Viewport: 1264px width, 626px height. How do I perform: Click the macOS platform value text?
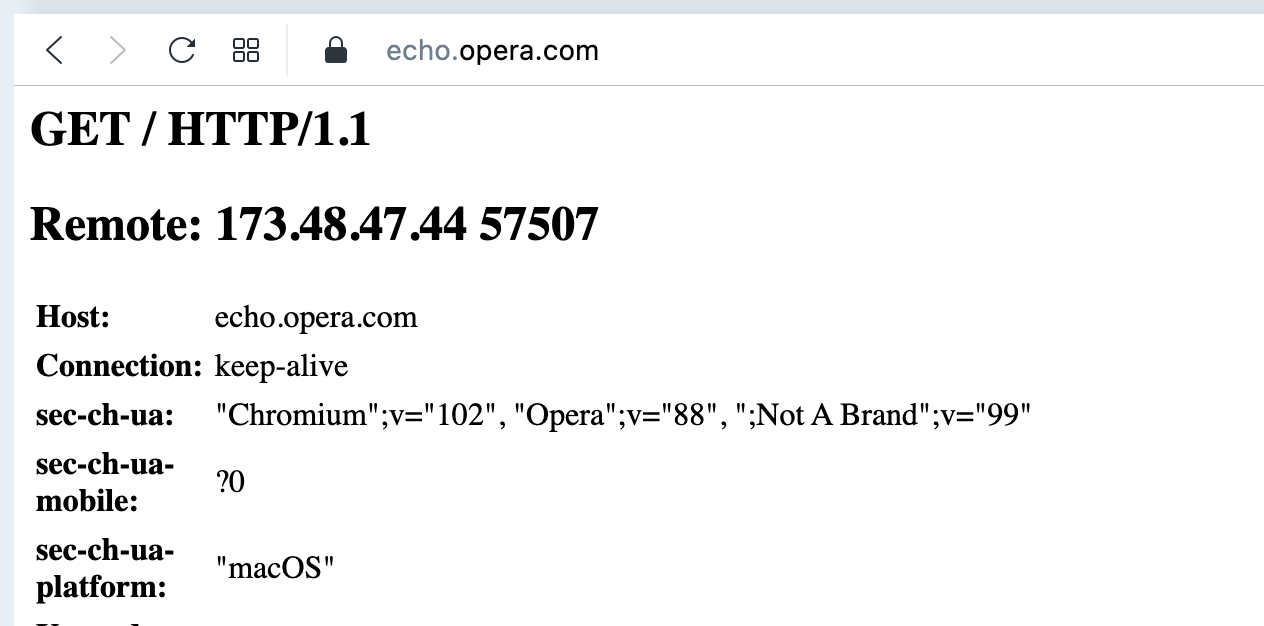[x=276, y=567]
